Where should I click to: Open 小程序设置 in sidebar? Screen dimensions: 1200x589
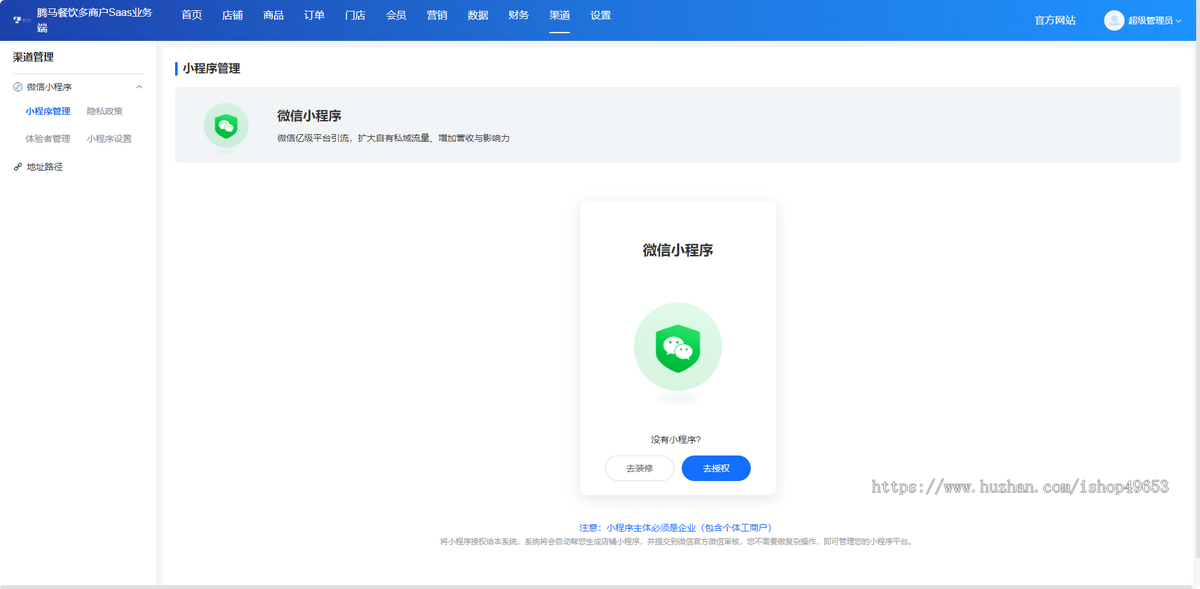pyautogui.click(x=109, y=139)
